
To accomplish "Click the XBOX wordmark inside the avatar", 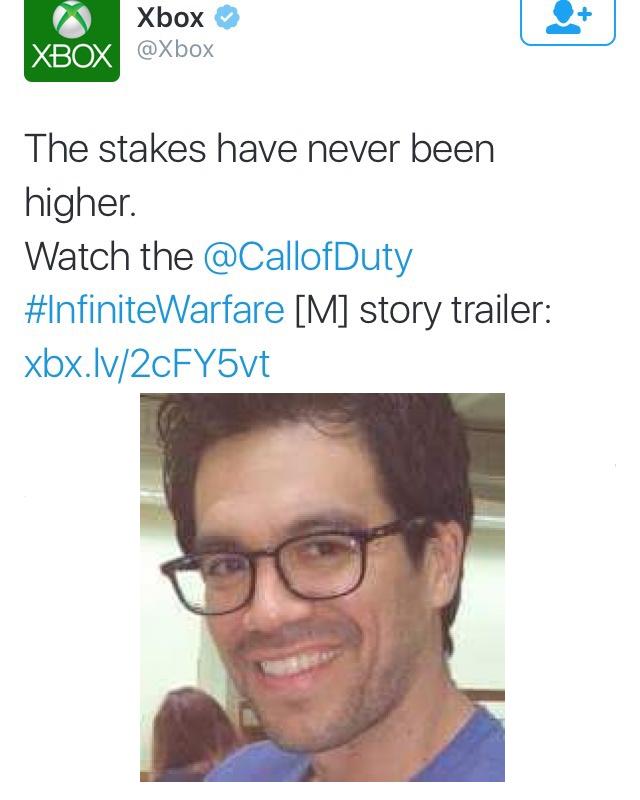I will 71,56.
